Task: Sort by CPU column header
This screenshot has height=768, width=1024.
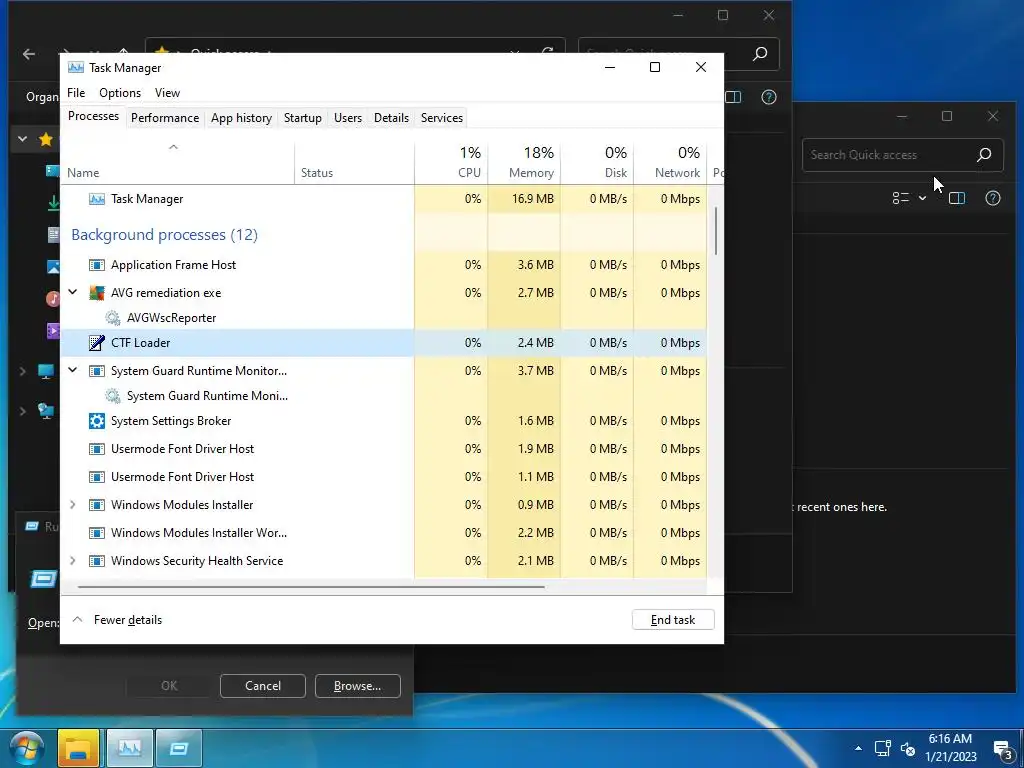Action: coord(451,162)
